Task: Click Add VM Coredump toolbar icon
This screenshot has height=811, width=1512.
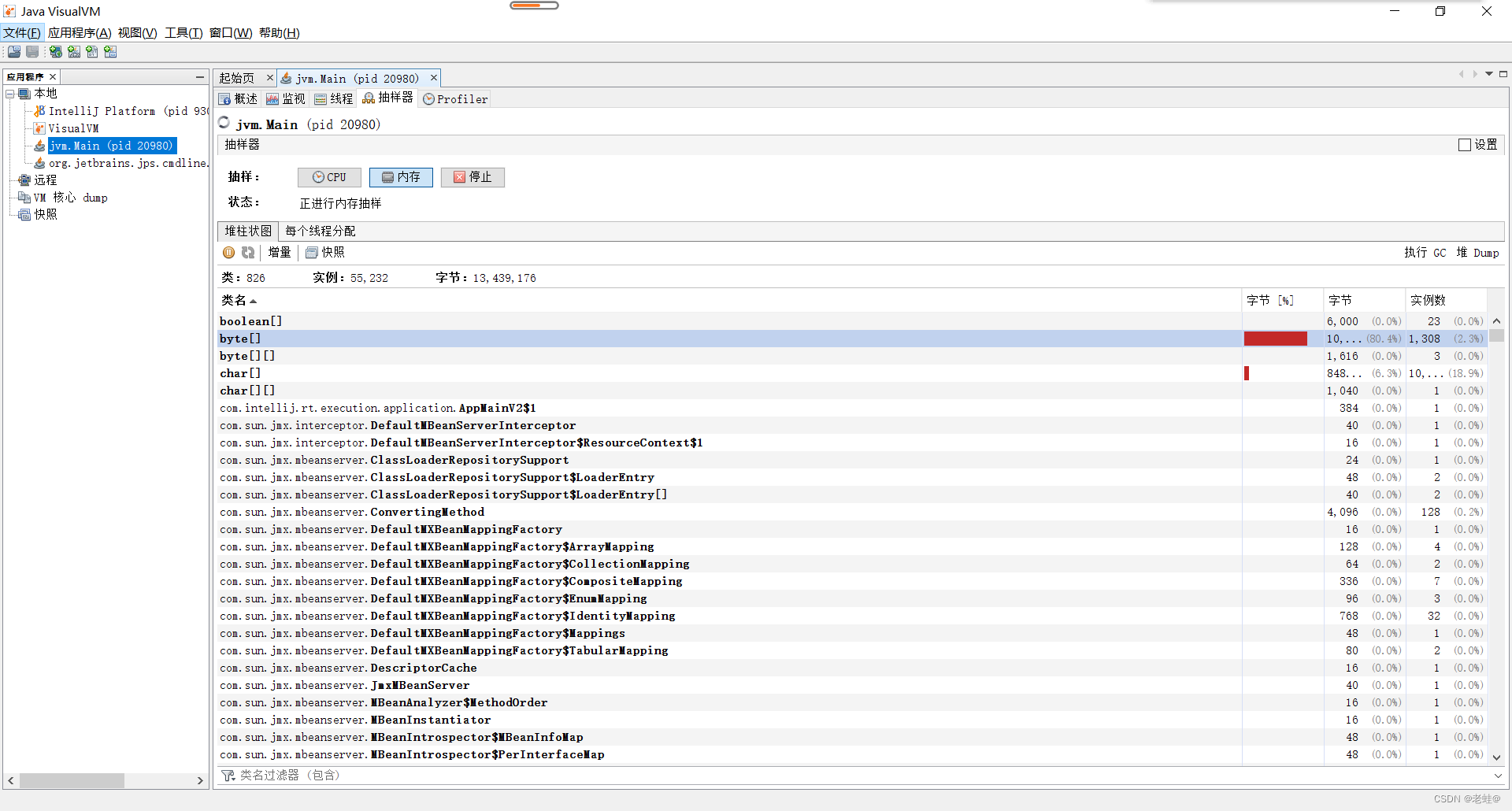Action: (x=92, y=52)
